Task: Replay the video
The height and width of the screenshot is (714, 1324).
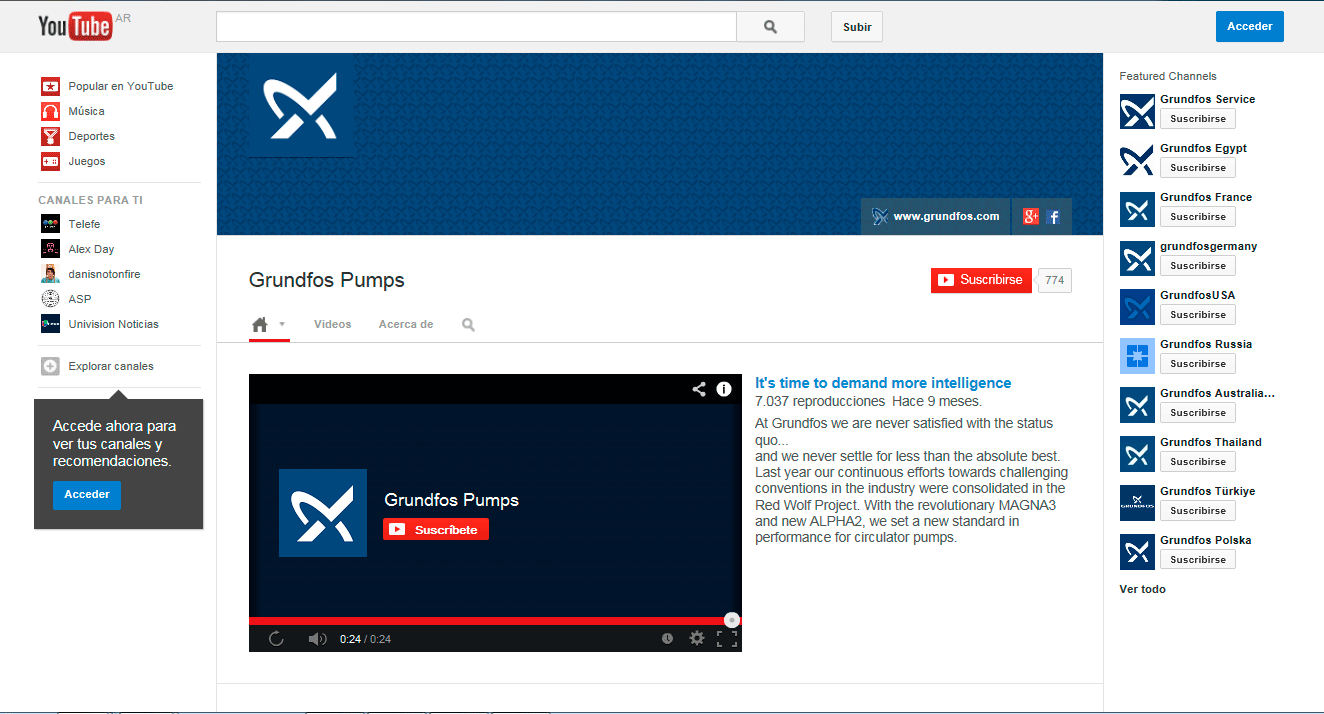Action: 276,638
